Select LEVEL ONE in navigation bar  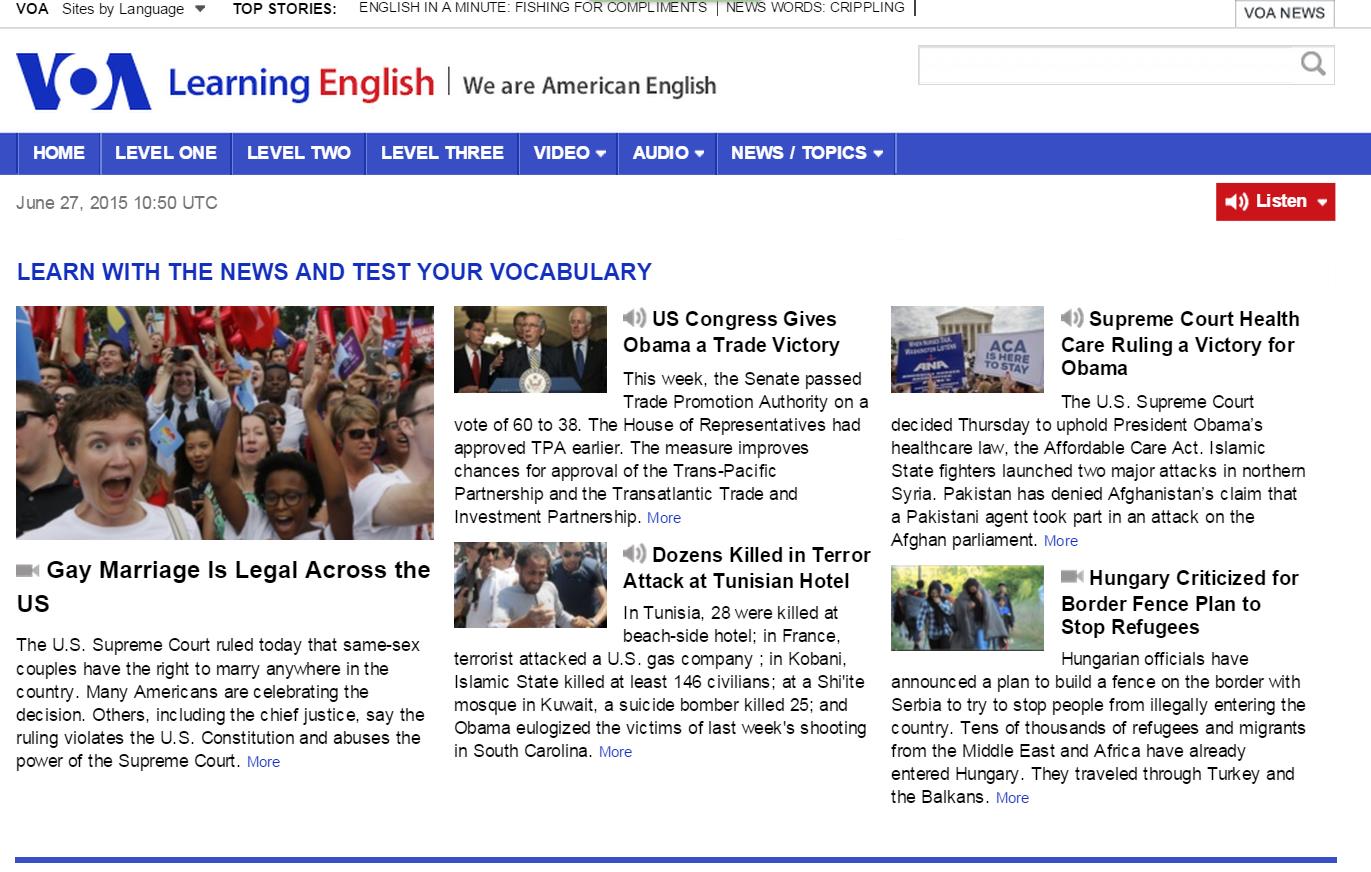pyautogui.click(x=166, y=153)
